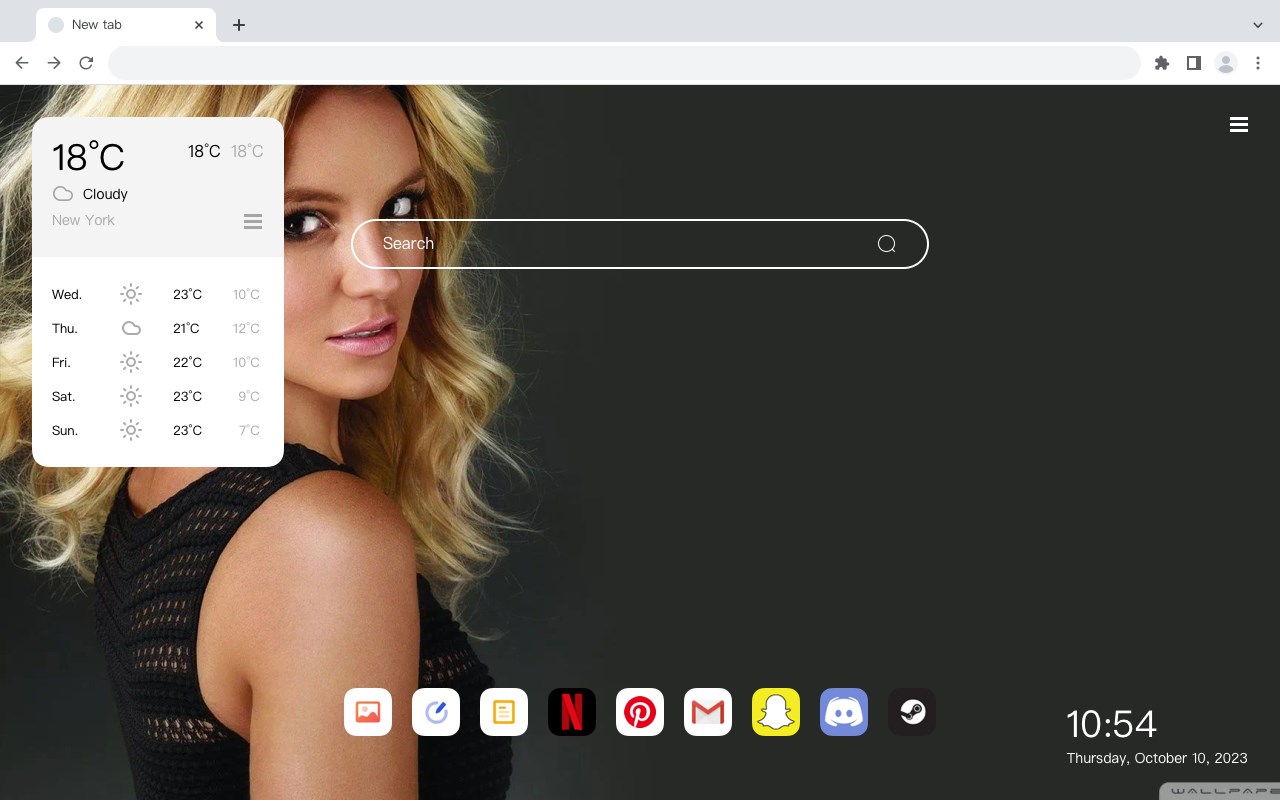Close the New tab tab
Image resolution: width=1280 pixels, height=800 pixels.
coord(199,25)
